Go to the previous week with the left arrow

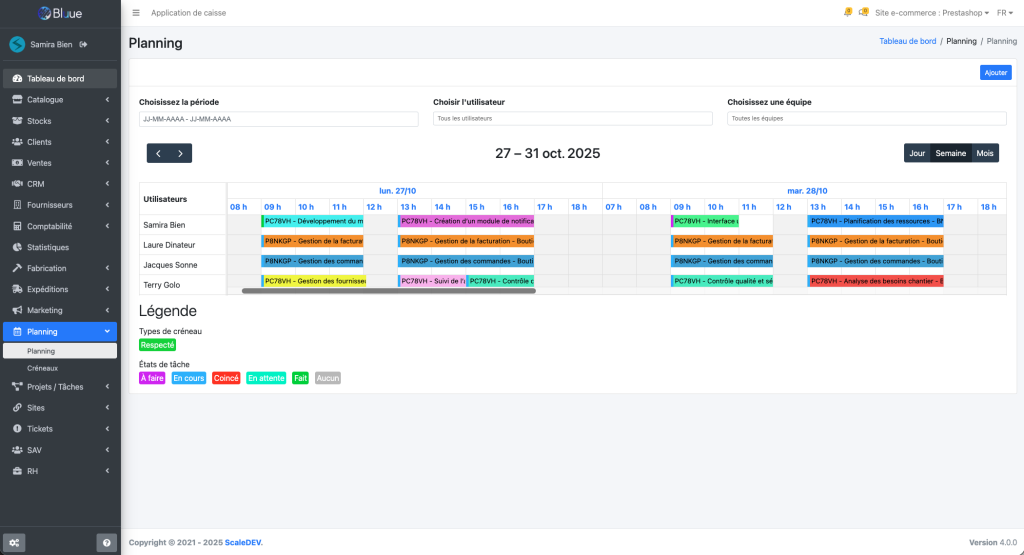pyautogui.click(x=158, y=153)
